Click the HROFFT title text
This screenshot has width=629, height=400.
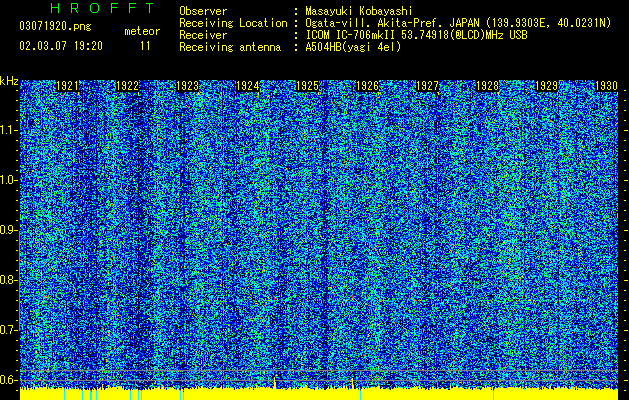[102, 8]
